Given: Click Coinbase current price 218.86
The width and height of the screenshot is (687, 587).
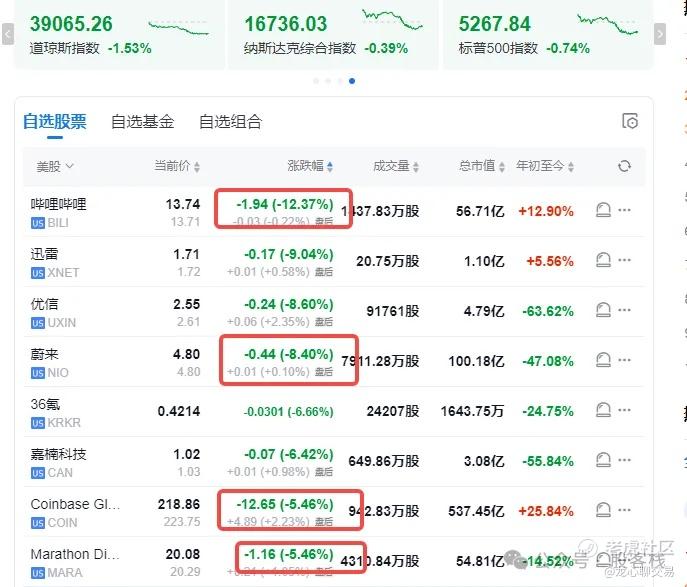Looking at the screenshot, I should [x=179, y=504].
